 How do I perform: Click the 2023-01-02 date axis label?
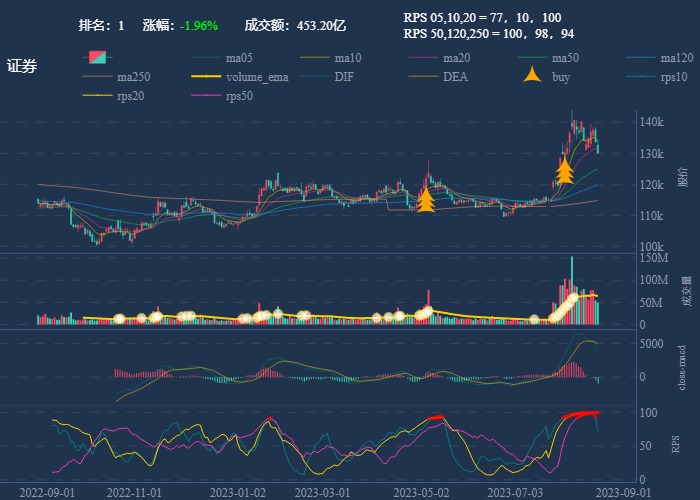point(240,492)
